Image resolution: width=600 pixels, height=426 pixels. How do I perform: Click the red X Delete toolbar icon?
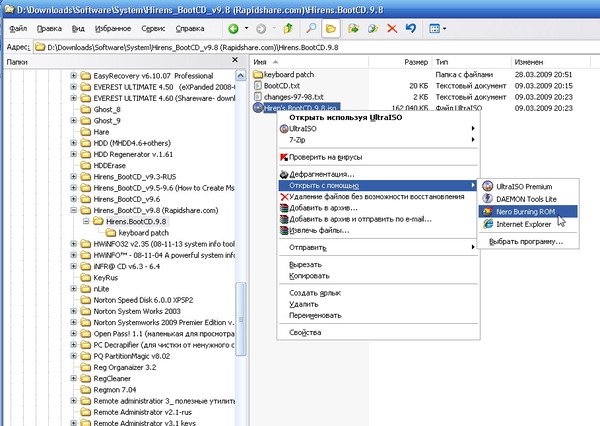point(392,29)
